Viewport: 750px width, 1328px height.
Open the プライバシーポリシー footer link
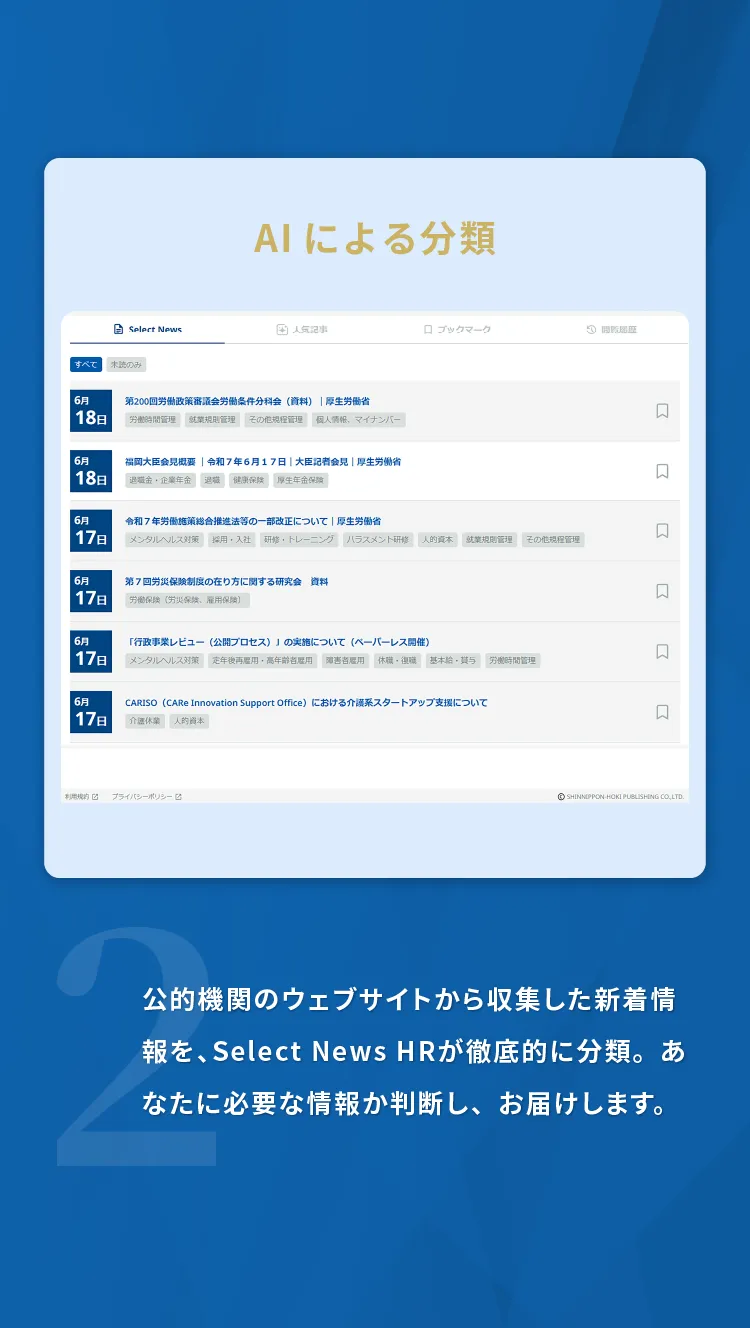pyautogui.click(x=147, y=797)
